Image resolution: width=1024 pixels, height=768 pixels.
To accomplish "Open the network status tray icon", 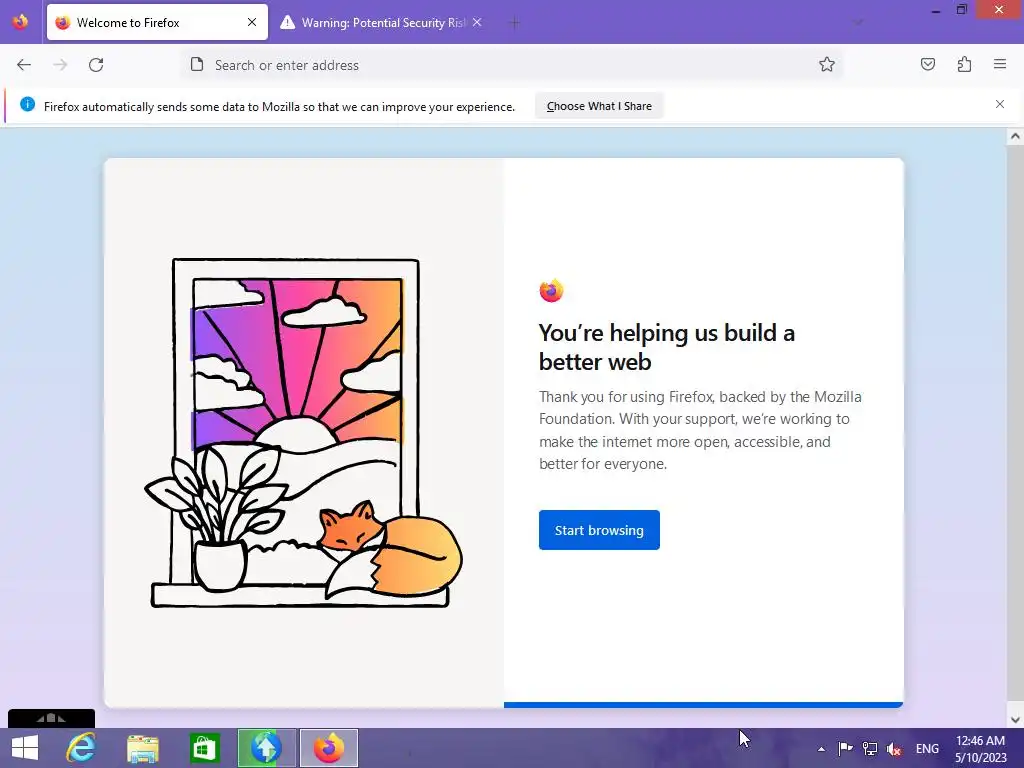I will coord(870,748).
